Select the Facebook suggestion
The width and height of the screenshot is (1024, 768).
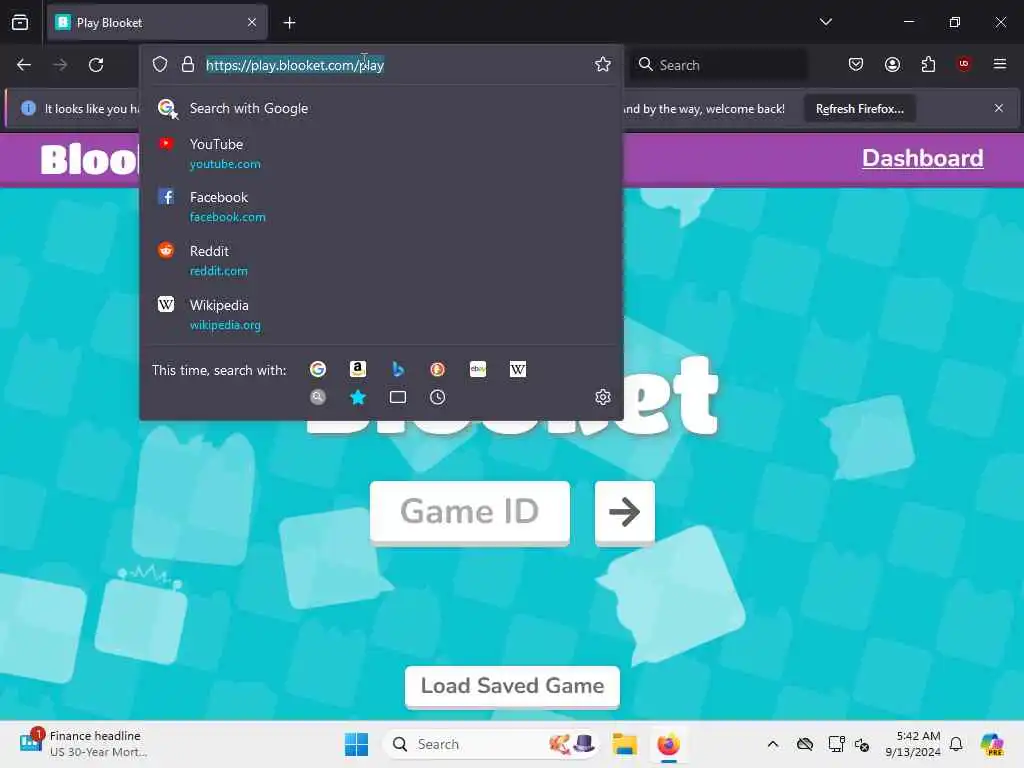381,206
